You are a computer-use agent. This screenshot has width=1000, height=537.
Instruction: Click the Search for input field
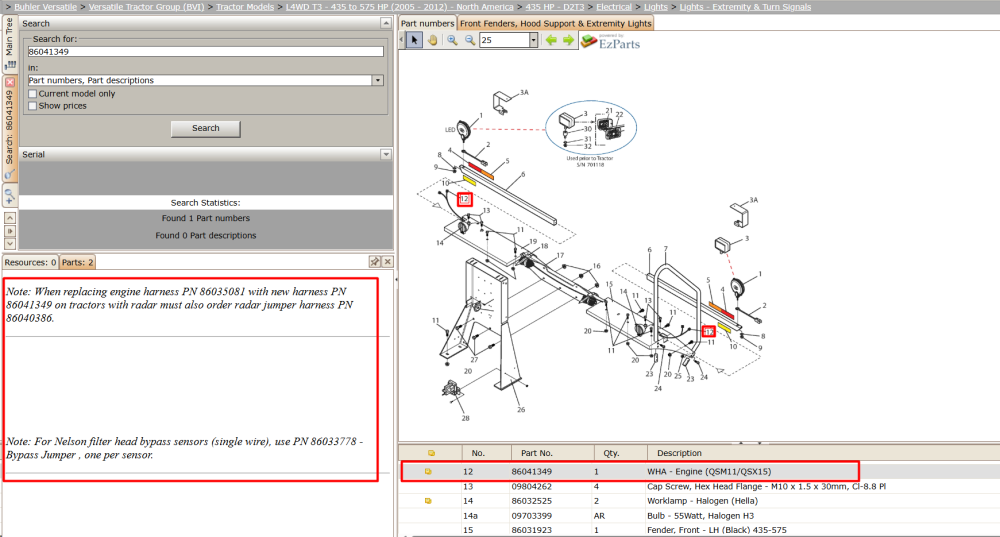click(x=205, y=52)
